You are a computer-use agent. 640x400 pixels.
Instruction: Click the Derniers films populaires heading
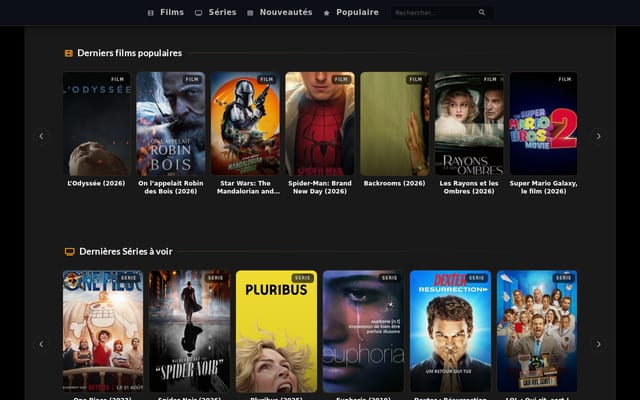129,53
